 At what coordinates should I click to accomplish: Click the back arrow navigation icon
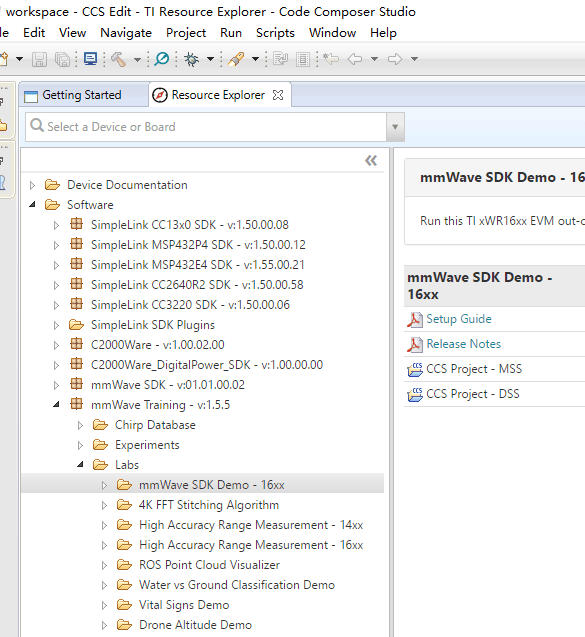(355, 59)
